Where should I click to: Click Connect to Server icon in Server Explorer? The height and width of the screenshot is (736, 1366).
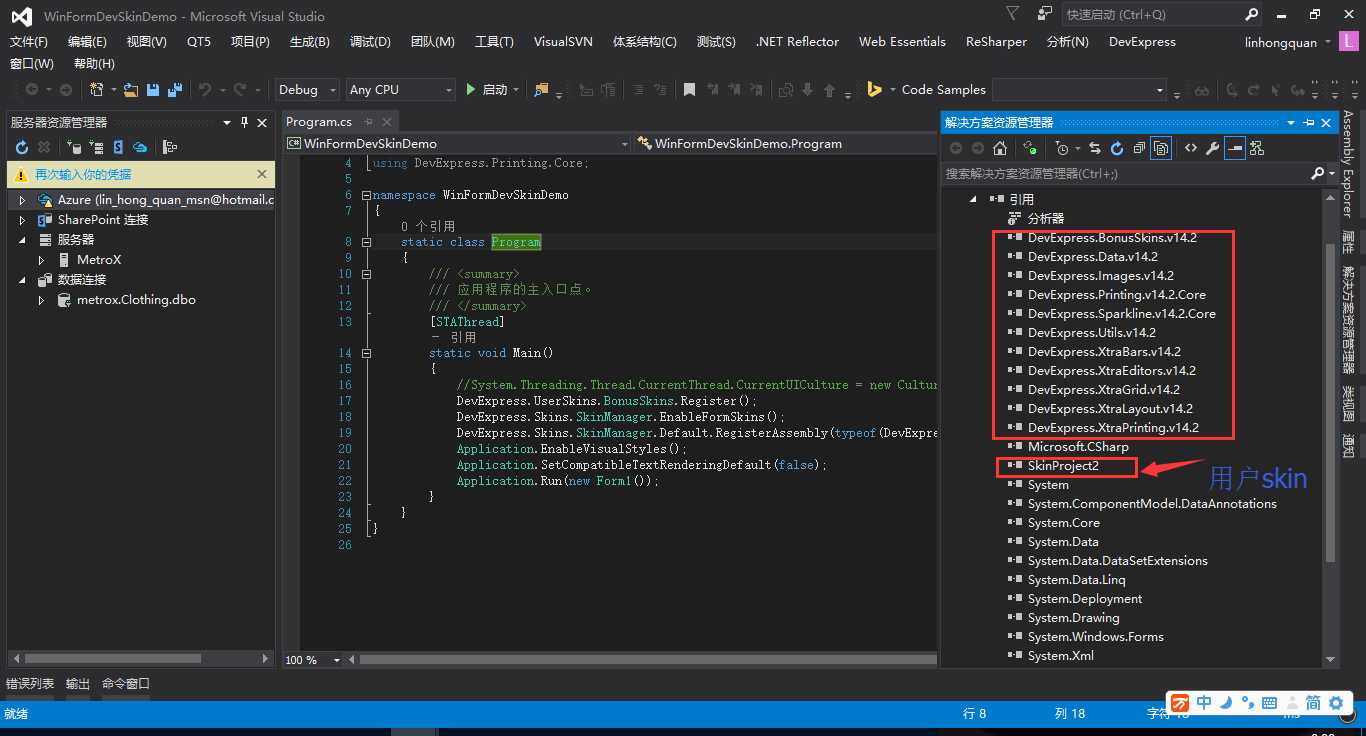(96, 147)
